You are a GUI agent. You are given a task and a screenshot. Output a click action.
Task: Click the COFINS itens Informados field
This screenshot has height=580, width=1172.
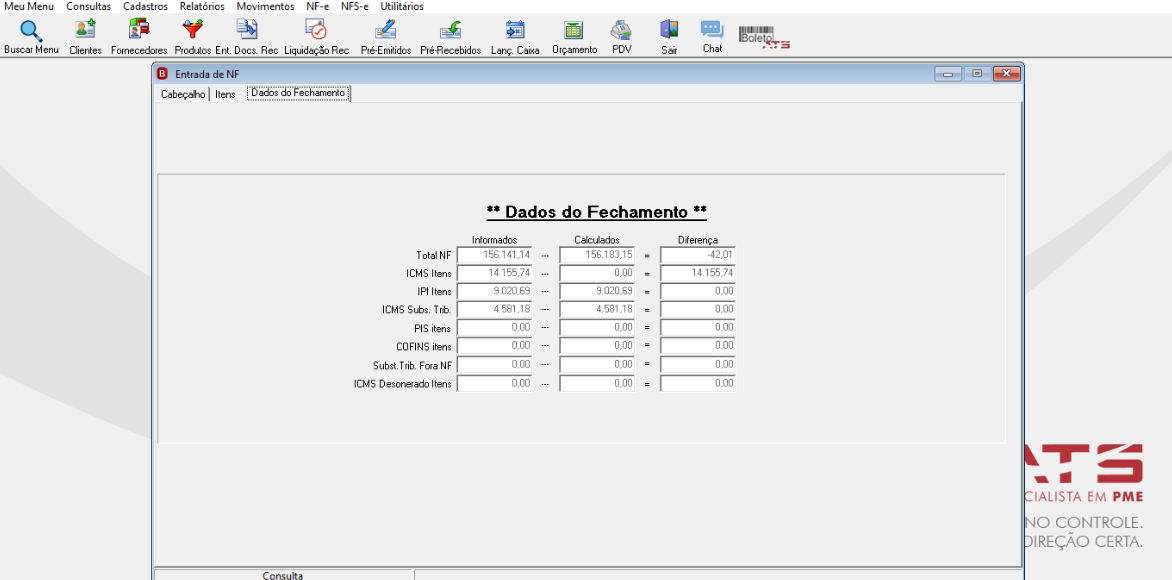(494, 346)
